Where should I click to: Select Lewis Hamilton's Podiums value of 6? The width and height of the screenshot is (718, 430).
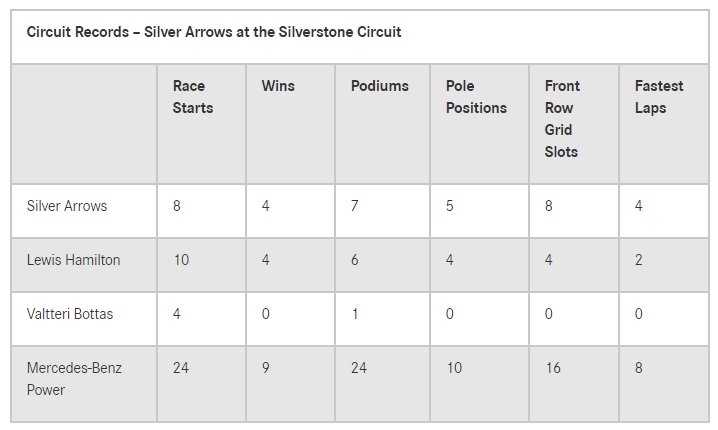[x=356, y=260]
